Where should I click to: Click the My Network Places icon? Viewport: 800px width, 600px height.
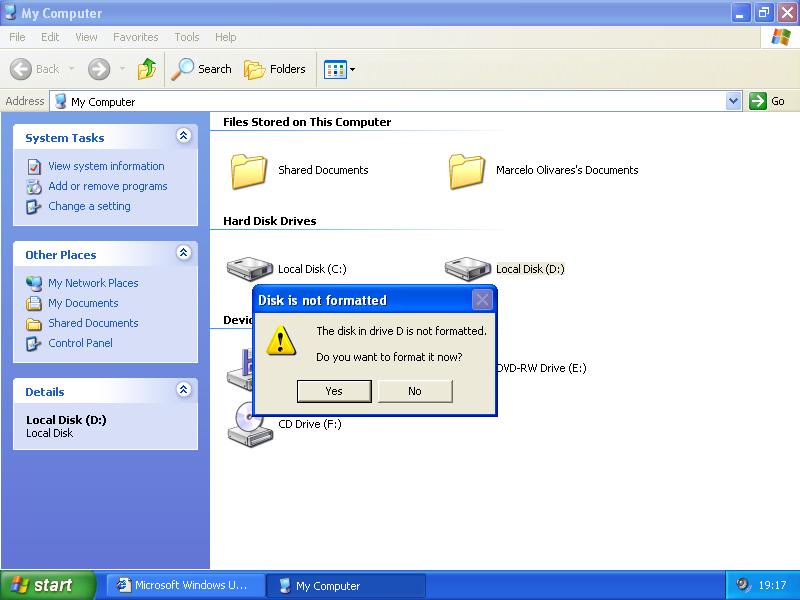tap(34, 283)
